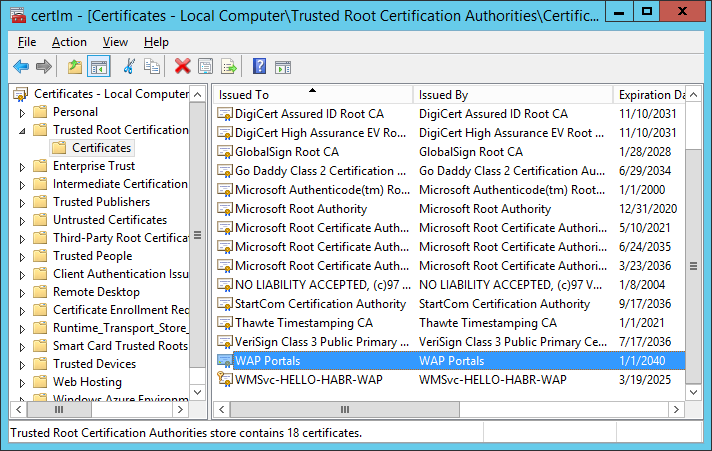Click the WMSvc-HELLO-HABR-WAP certificate key icon
712x451 pixels.
point(225,379)
